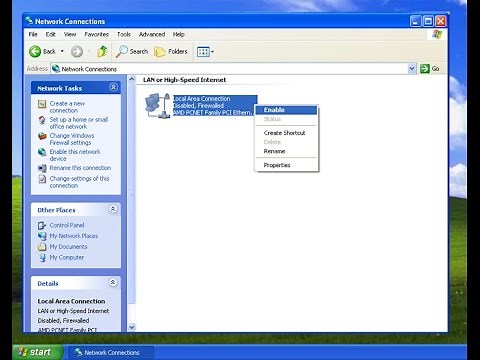Screen dimensions: 480x360
Task: Click the Windows Firewall icon
Action: [42, 136]
